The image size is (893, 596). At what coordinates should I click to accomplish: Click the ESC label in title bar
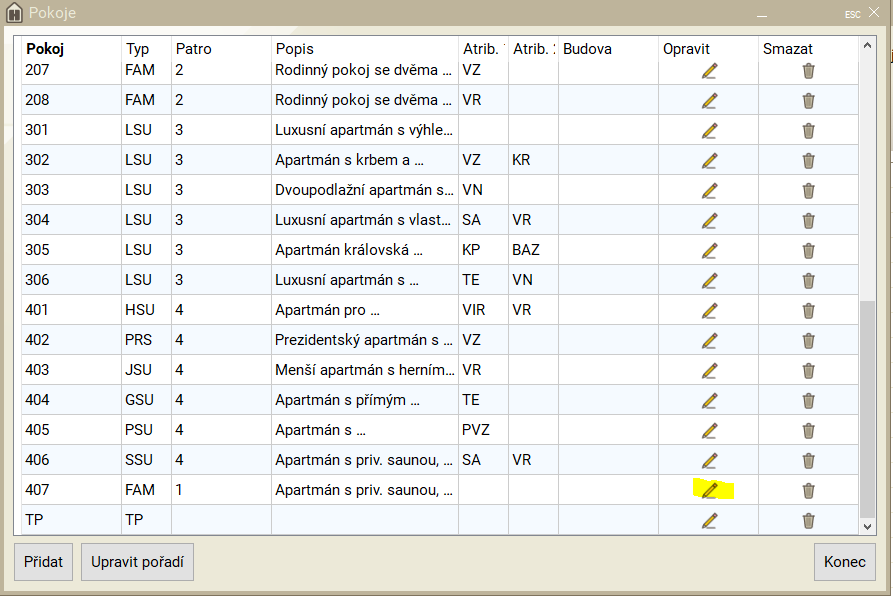852,14
